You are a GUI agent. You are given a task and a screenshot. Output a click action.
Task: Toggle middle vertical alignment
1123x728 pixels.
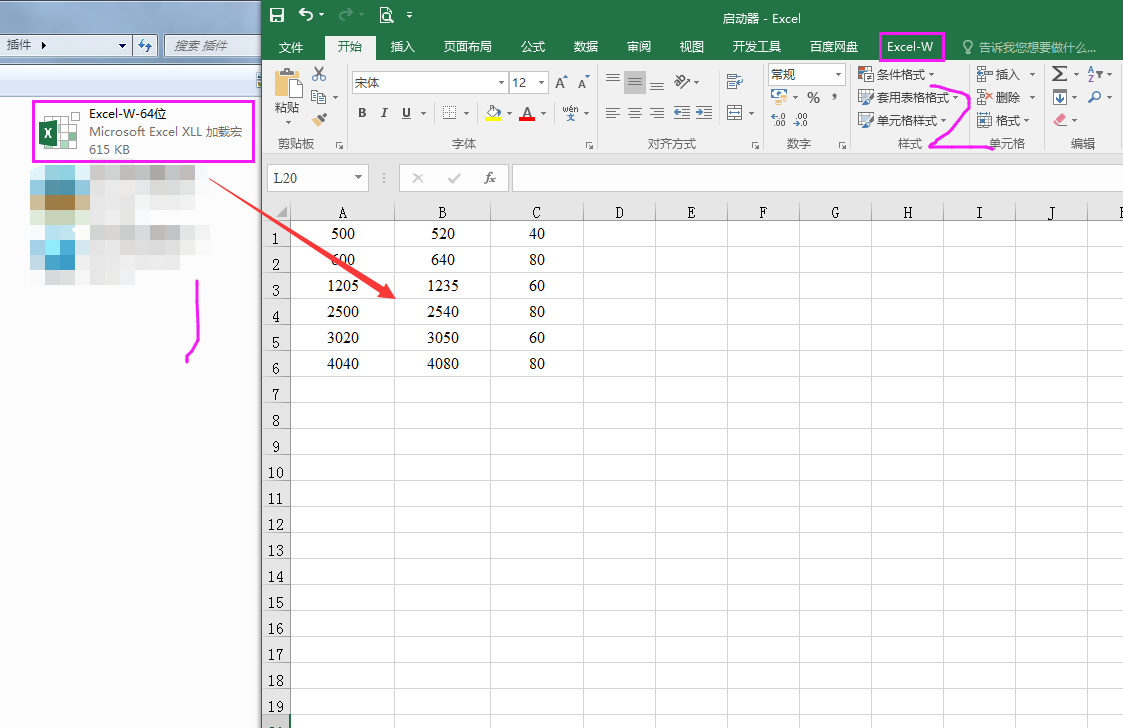coord(635,82)
